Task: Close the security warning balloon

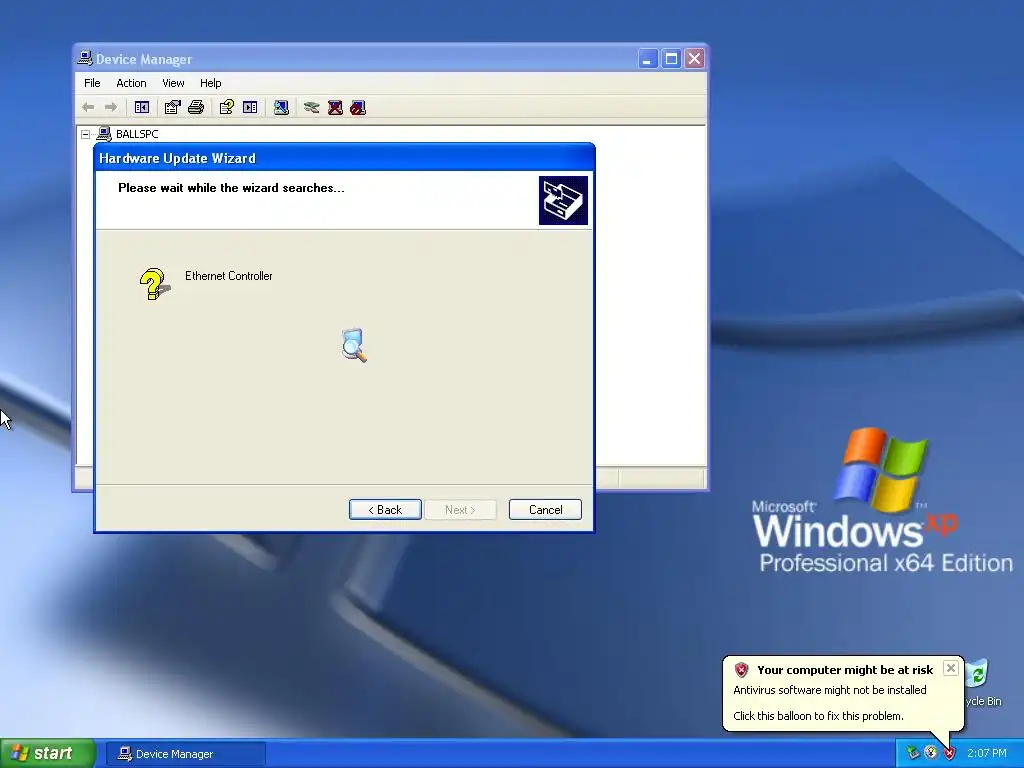Action: pos(951,668)
